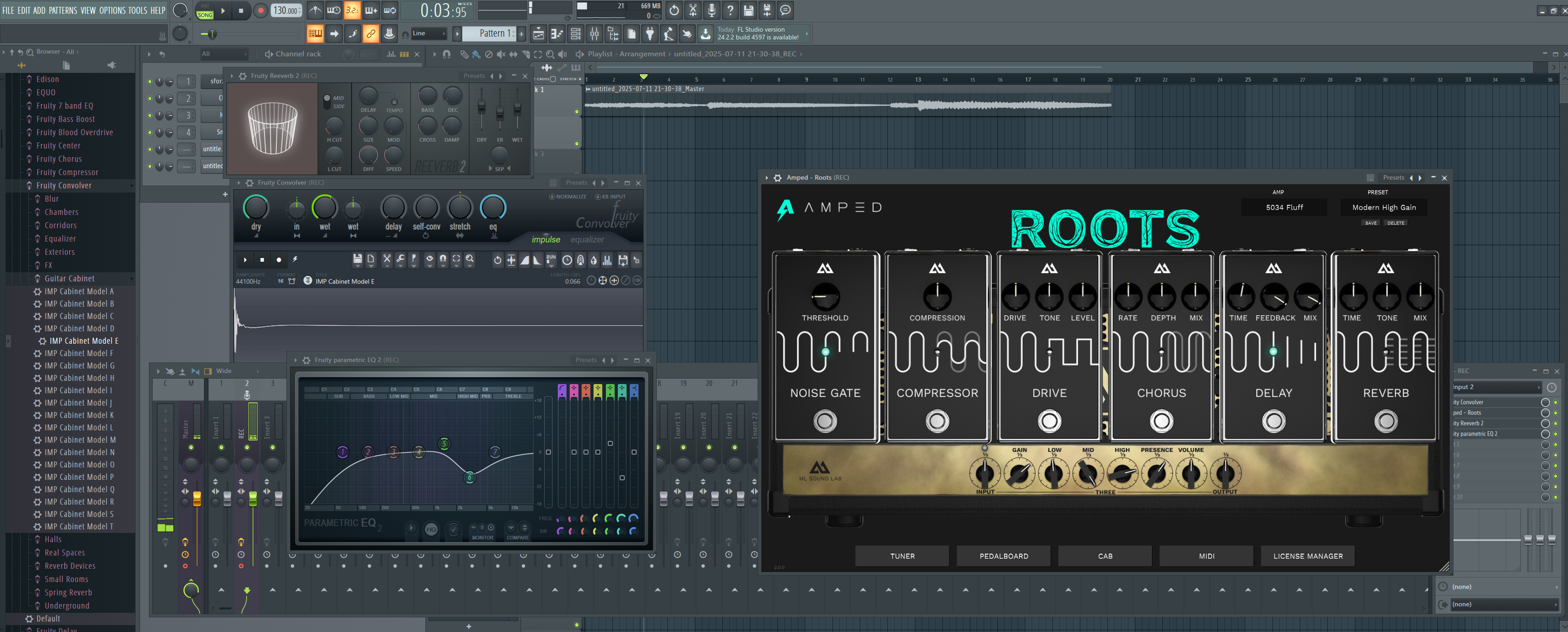Click the scissors icon in Fruity Convolver toolbar
The height and width of the screenshot is (632, 1568).
pyautogui.click(x=386, y=259)
